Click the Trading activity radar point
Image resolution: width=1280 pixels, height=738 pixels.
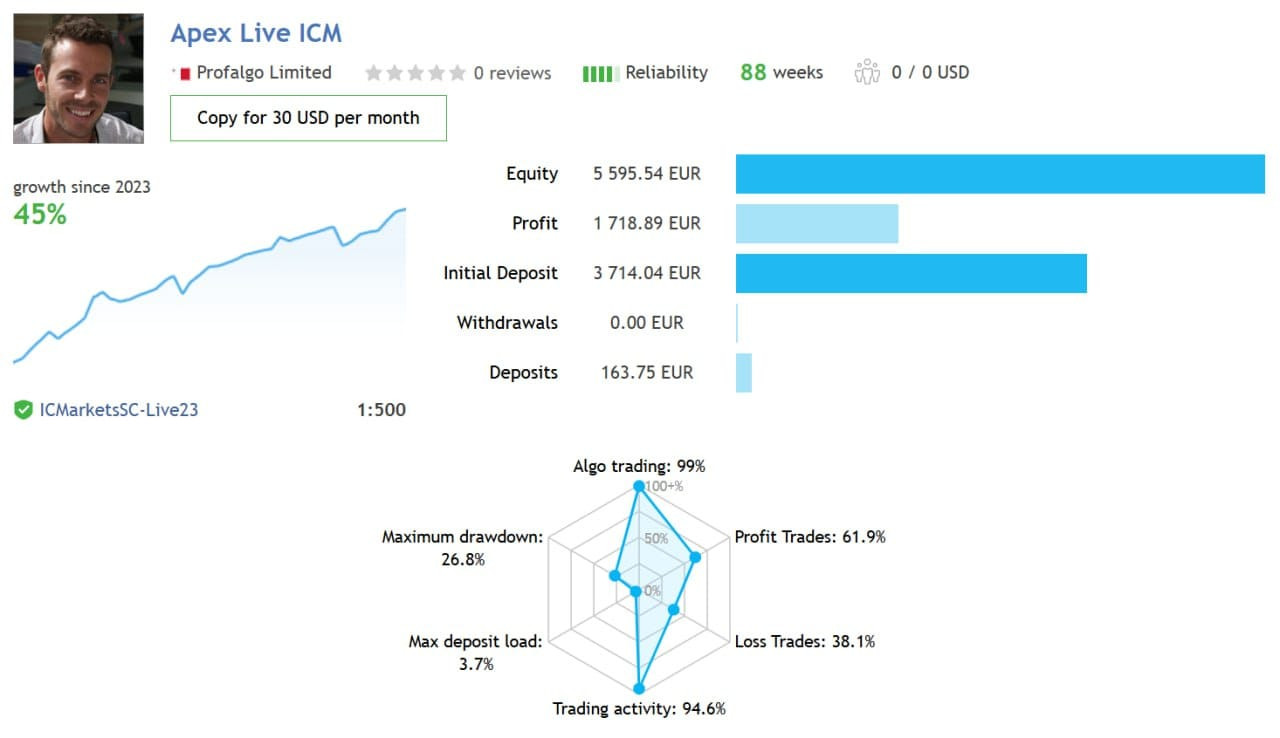coord(638,688)
